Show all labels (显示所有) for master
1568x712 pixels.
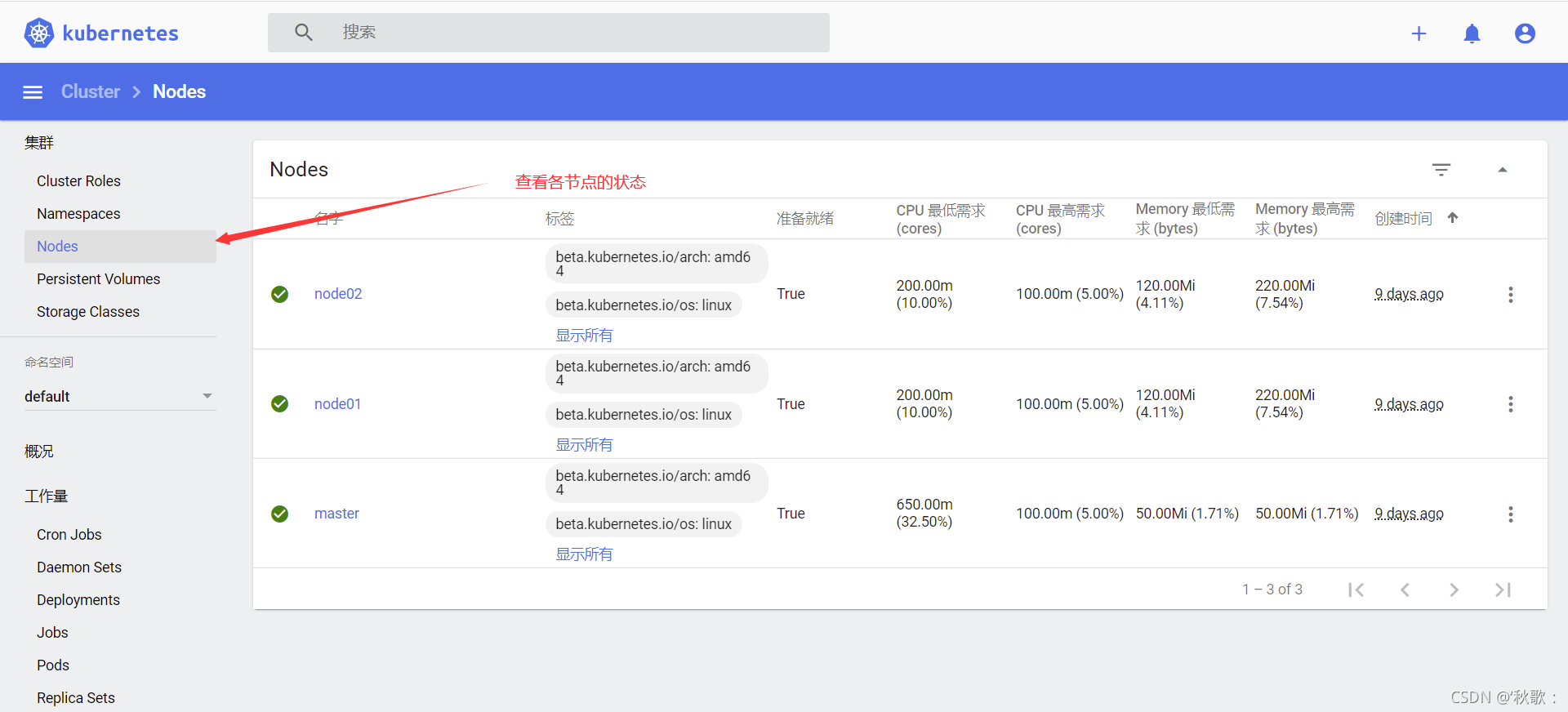584,554
